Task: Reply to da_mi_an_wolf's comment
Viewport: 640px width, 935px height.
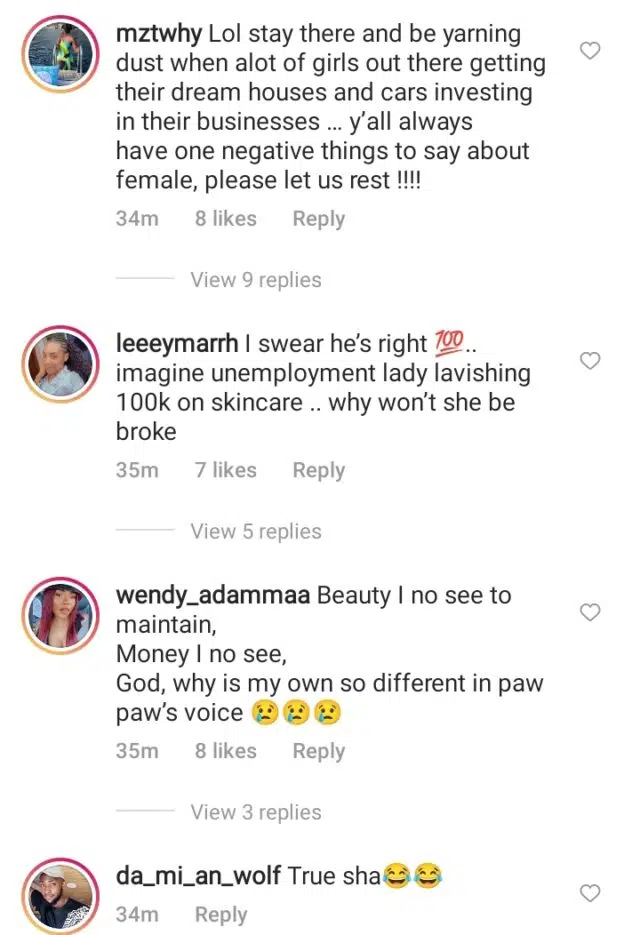Action: click(x=220, y=914)
